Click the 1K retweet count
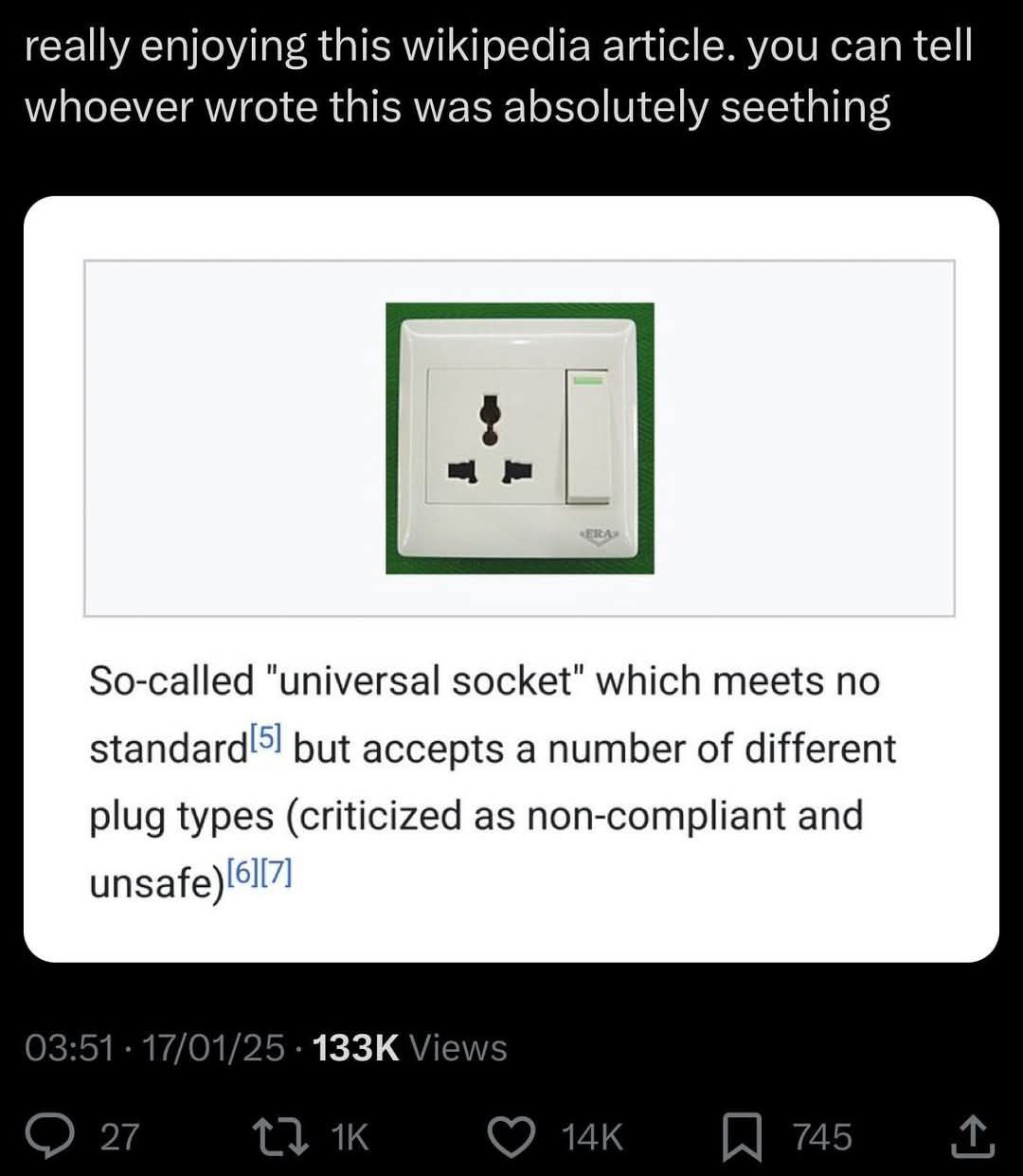The image size is (1023, 1176). tap(350, 1137)
